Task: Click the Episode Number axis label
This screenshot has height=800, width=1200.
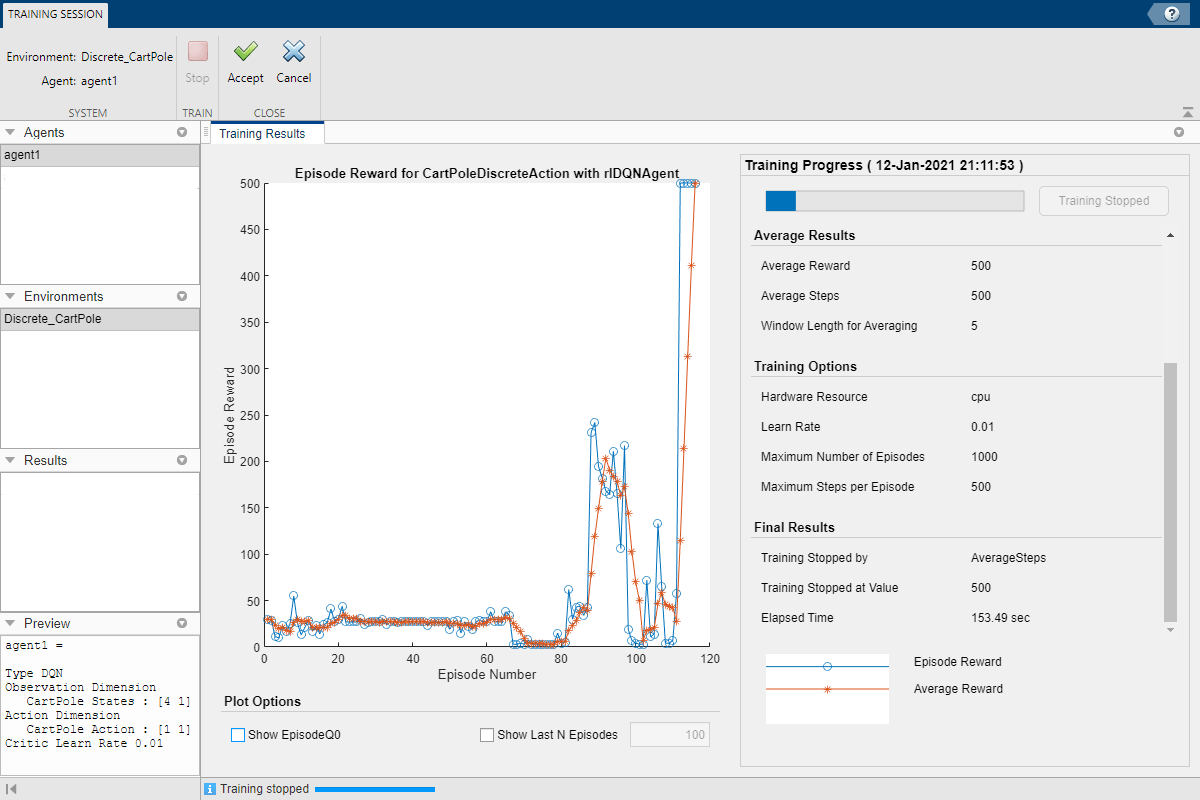Action: [x=487, y=674]
